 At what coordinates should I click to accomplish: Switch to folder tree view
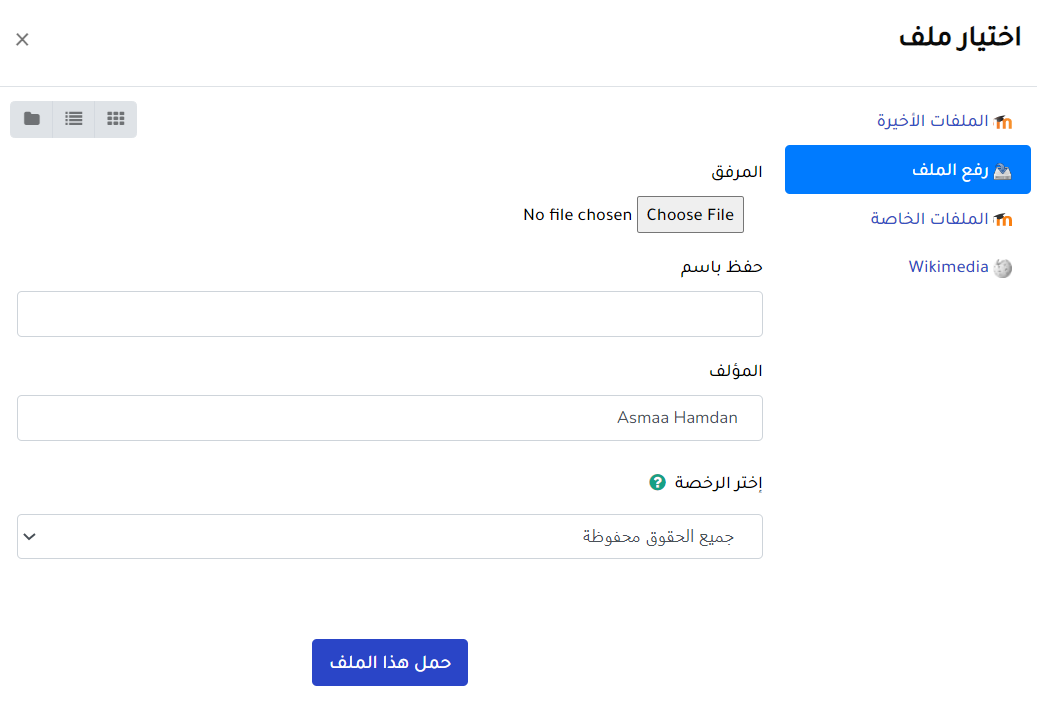click(32, 119)
